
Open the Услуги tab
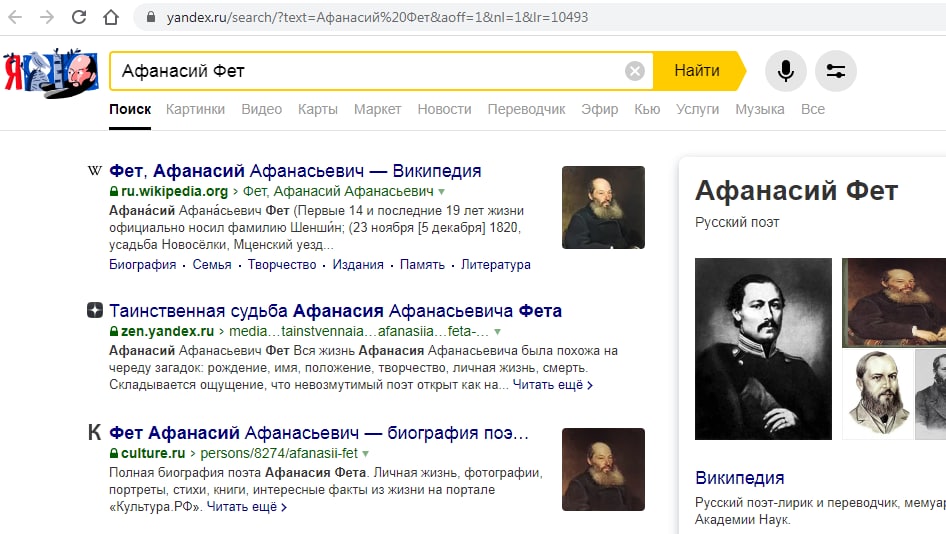click(697, 109)
